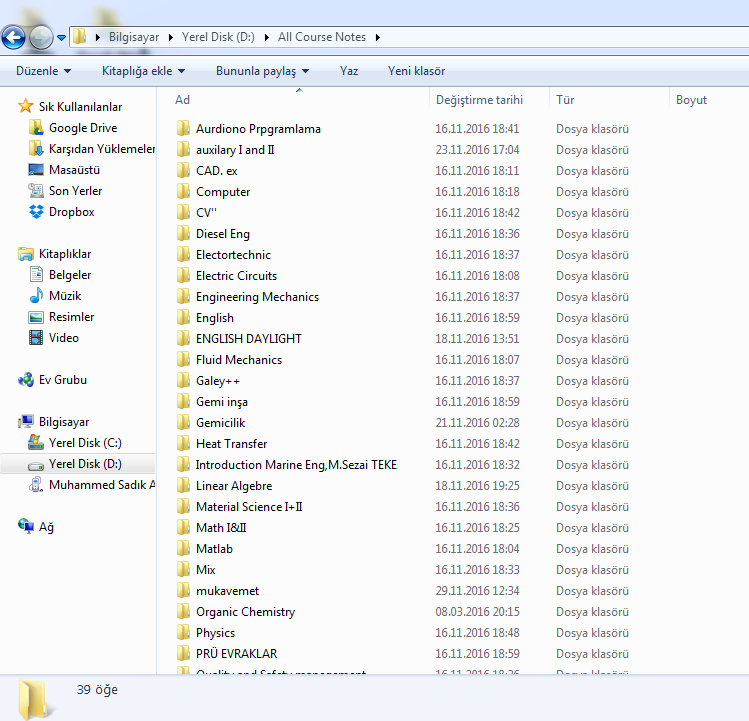Click the Dropbox icon in favorites

tap(37, 212)
